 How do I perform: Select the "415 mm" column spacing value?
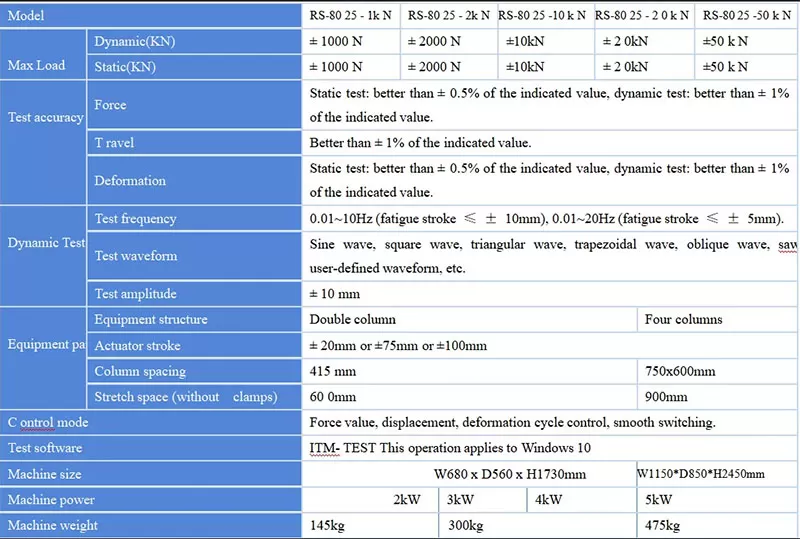click(333, 371)
